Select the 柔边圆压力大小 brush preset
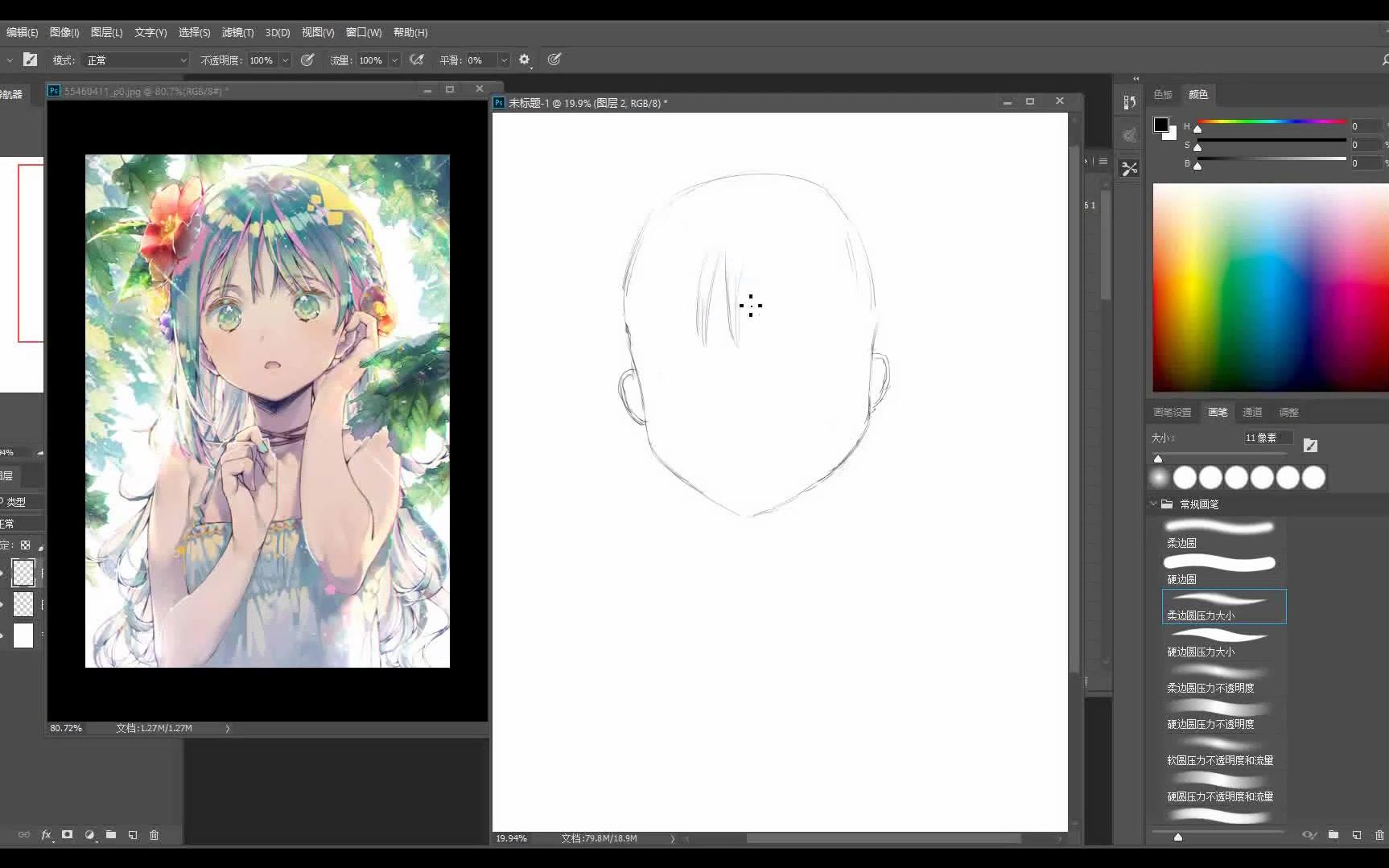1389x868 pixels. point(1224,607)
